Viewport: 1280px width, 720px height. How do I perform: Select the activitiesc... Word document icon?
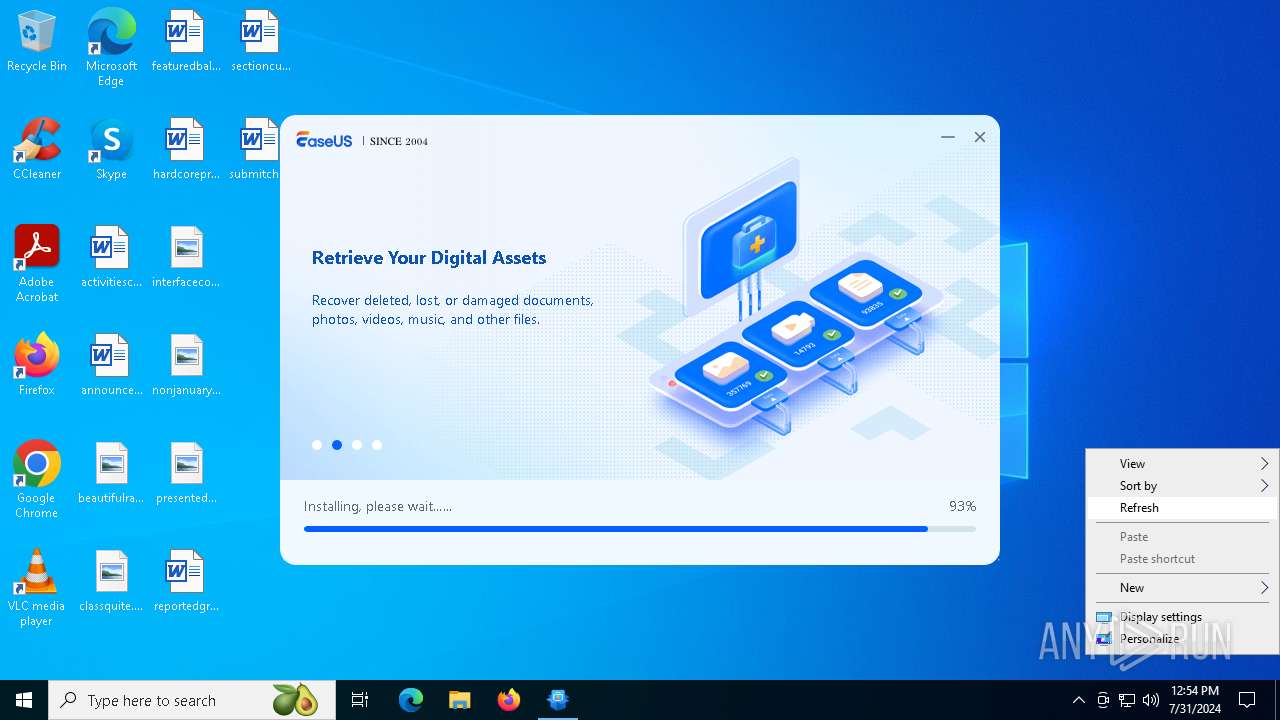coord(111,257)
